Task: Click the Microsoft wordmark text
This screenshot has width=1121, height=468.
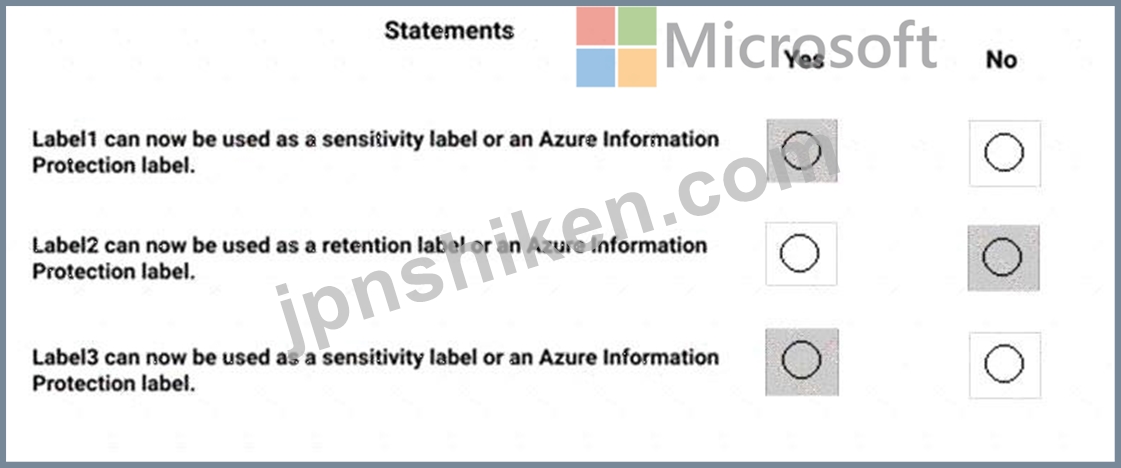Action: tap(801, 45)
